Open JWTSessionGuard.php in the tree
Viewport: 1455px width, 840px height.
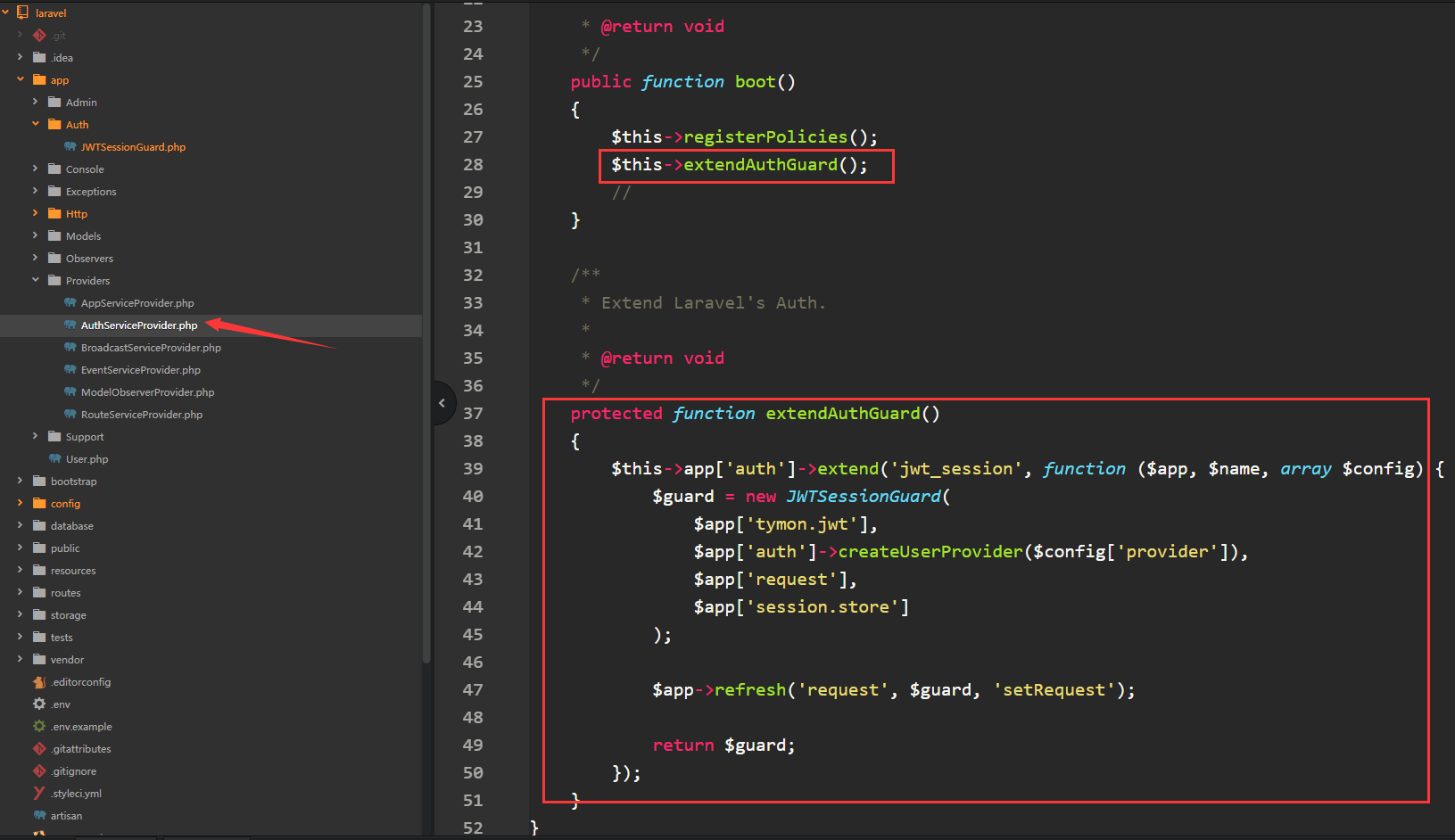point(133,147)
